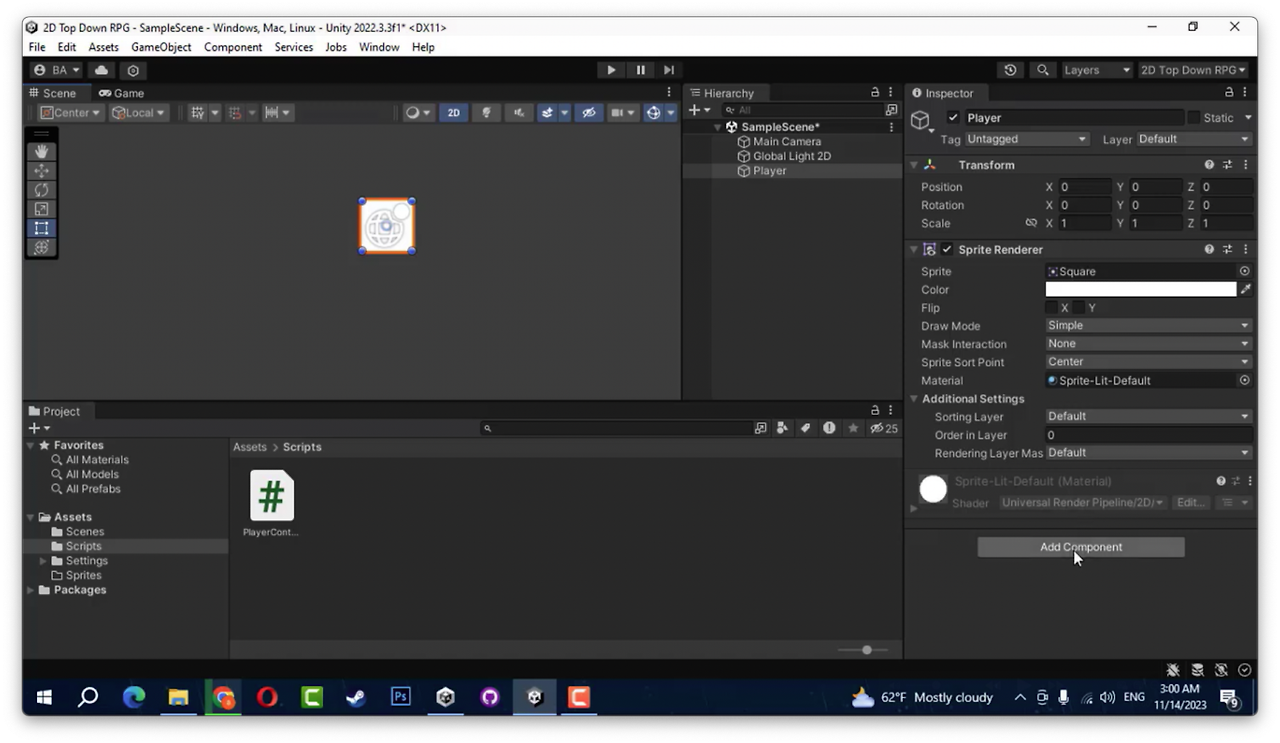Select Main Camera in Hierarchy
The height and width of the screenshot is (743, 1280).
pos(786,142)
